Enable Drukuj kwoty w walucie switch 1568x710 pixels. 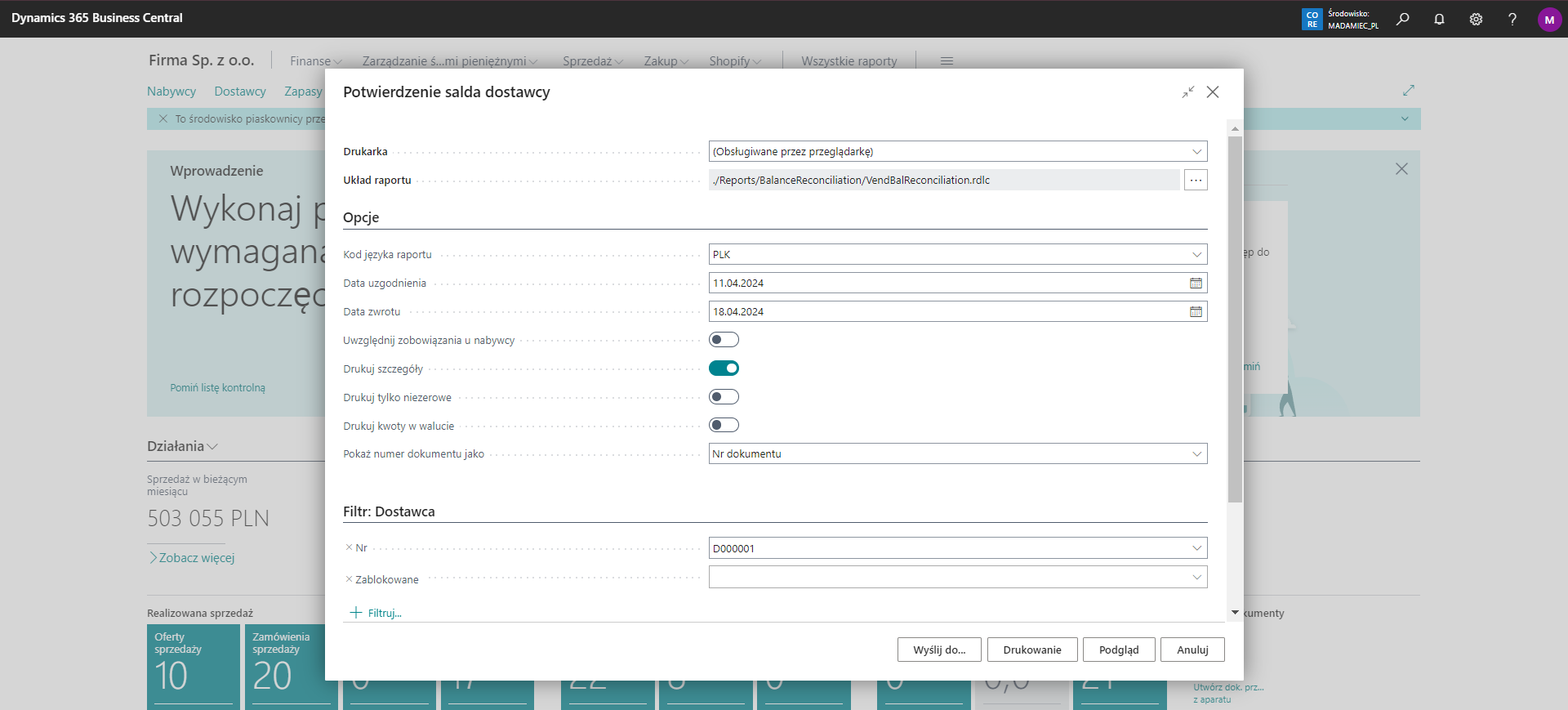pyautogui.click(x=724, y=425)
